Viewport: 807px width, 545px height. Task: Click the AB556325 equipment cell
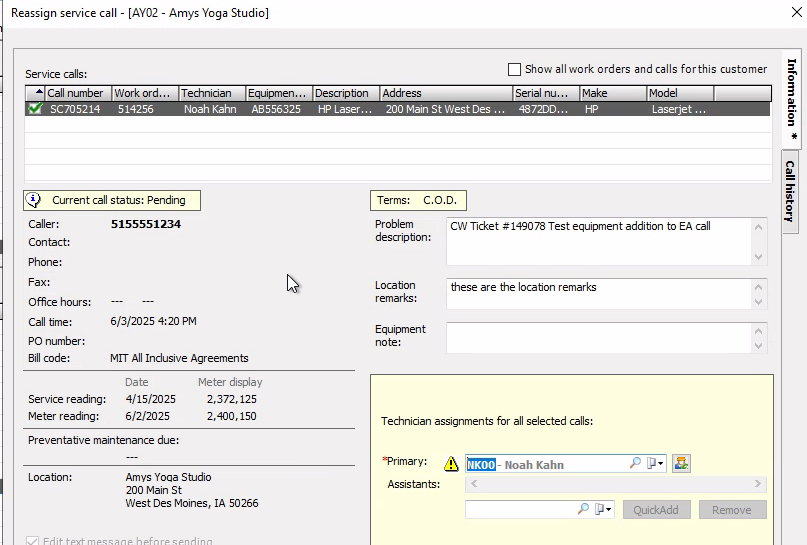tap(276, 109)
